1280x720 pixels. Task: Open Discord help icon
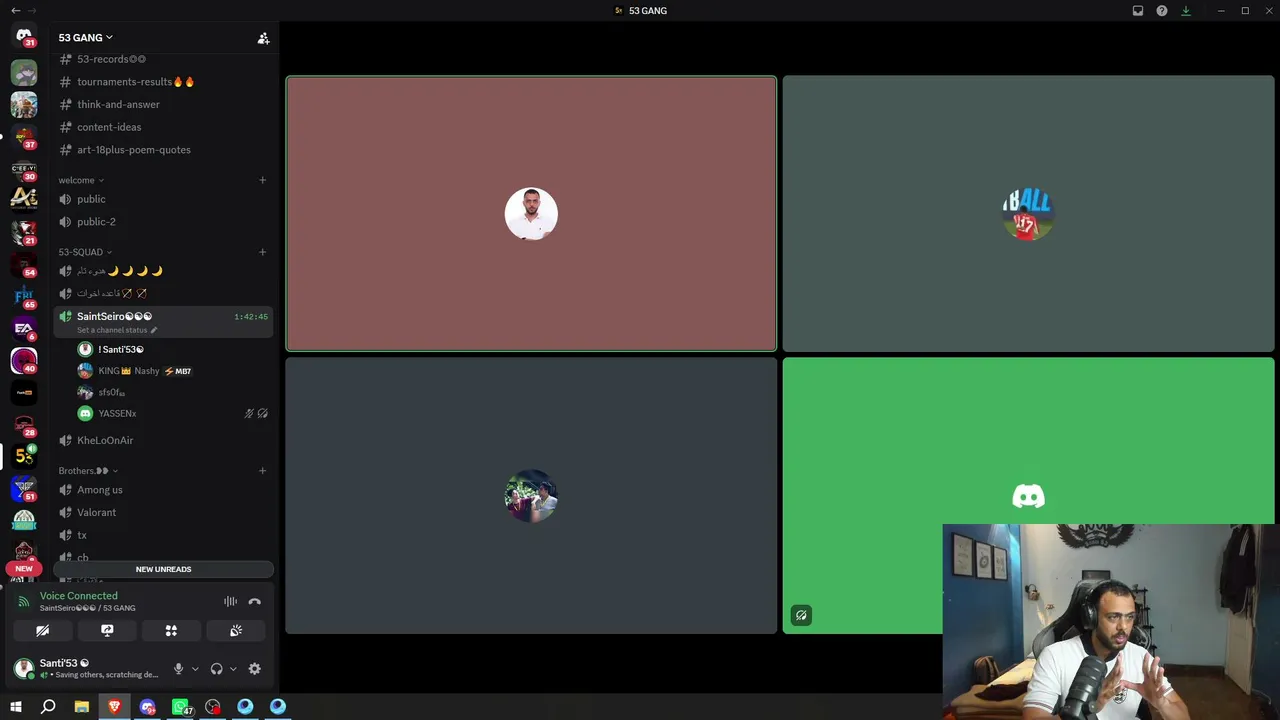pos(1162,11)
